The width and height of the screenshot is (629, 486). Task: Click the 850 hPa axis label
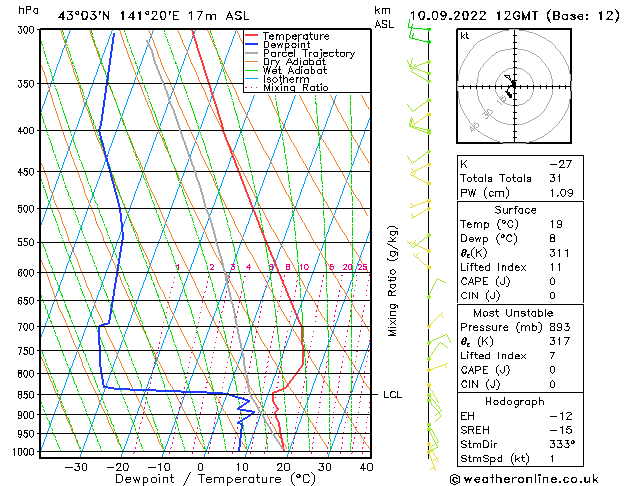pos(28,395)
